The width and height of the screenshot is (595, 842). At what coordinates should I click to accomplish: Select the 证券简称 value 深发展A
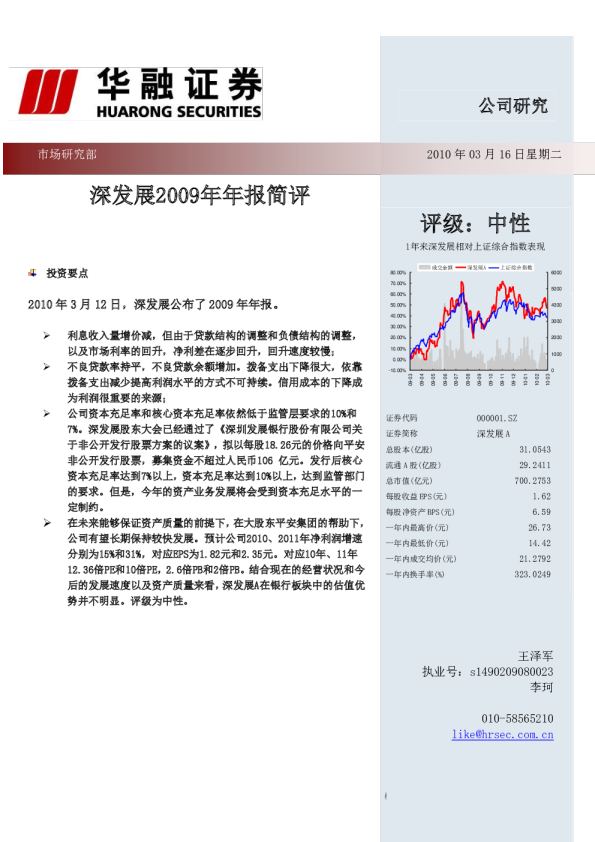(x=493, y=434)
